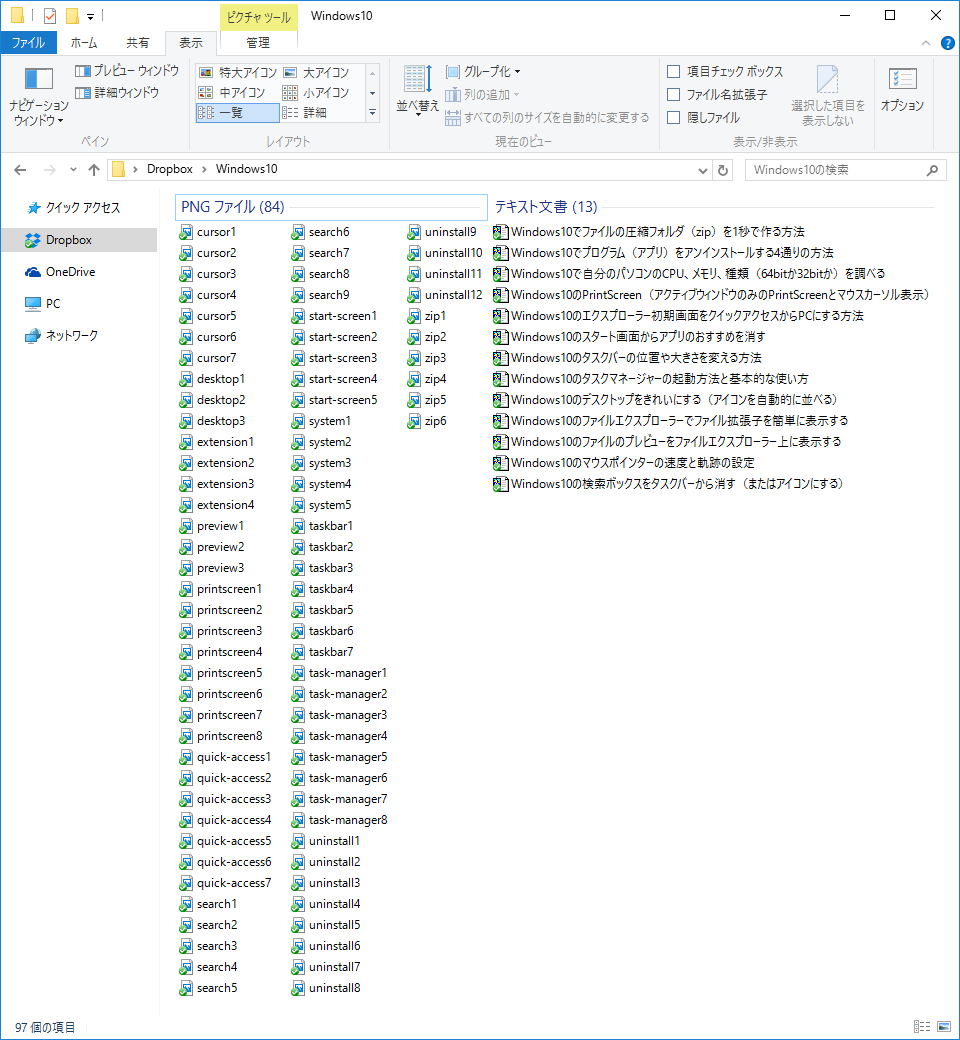Click the Up arrow navigation button
The width and height of the screenshot is (960, 1040).
(93, 170)
